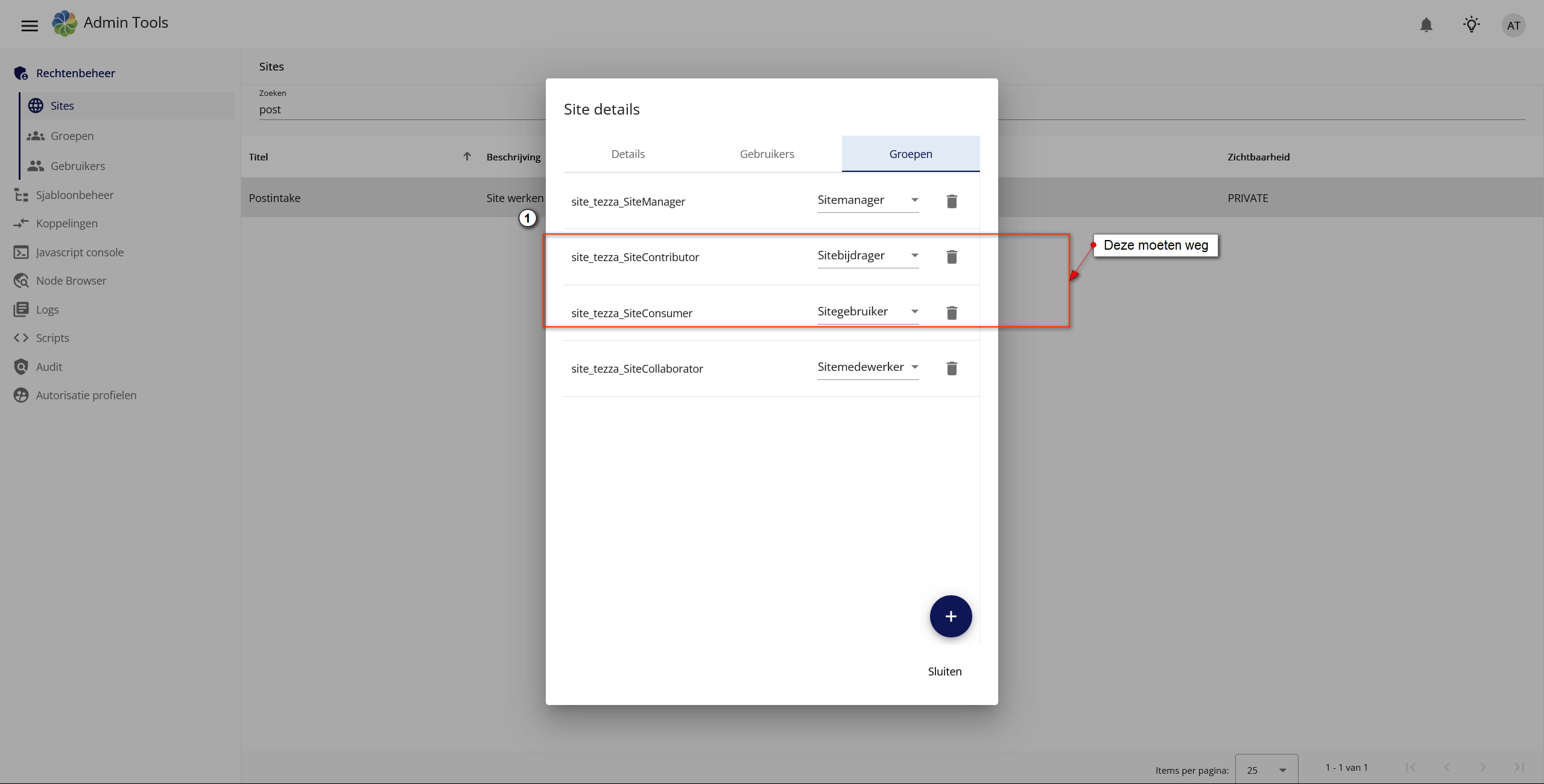Click the AT user avatar
Screen dimensions: 1544x784
(1513, 25)
